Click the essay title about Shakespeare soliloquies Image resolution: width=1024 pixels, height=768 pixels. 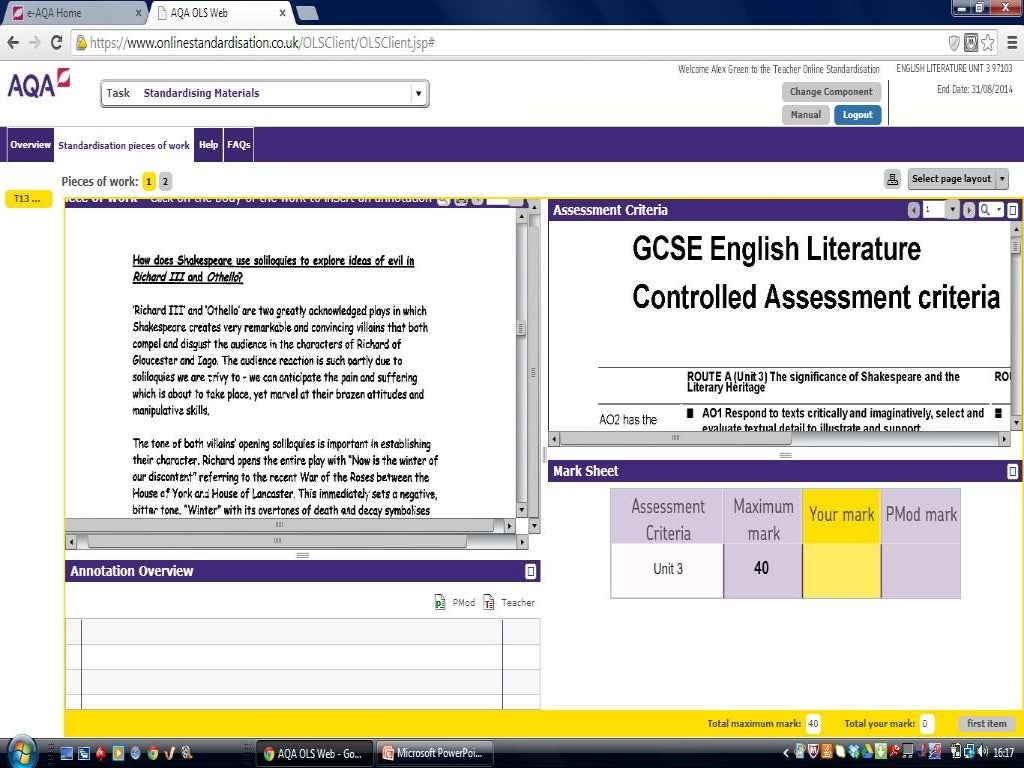point(273,268)
